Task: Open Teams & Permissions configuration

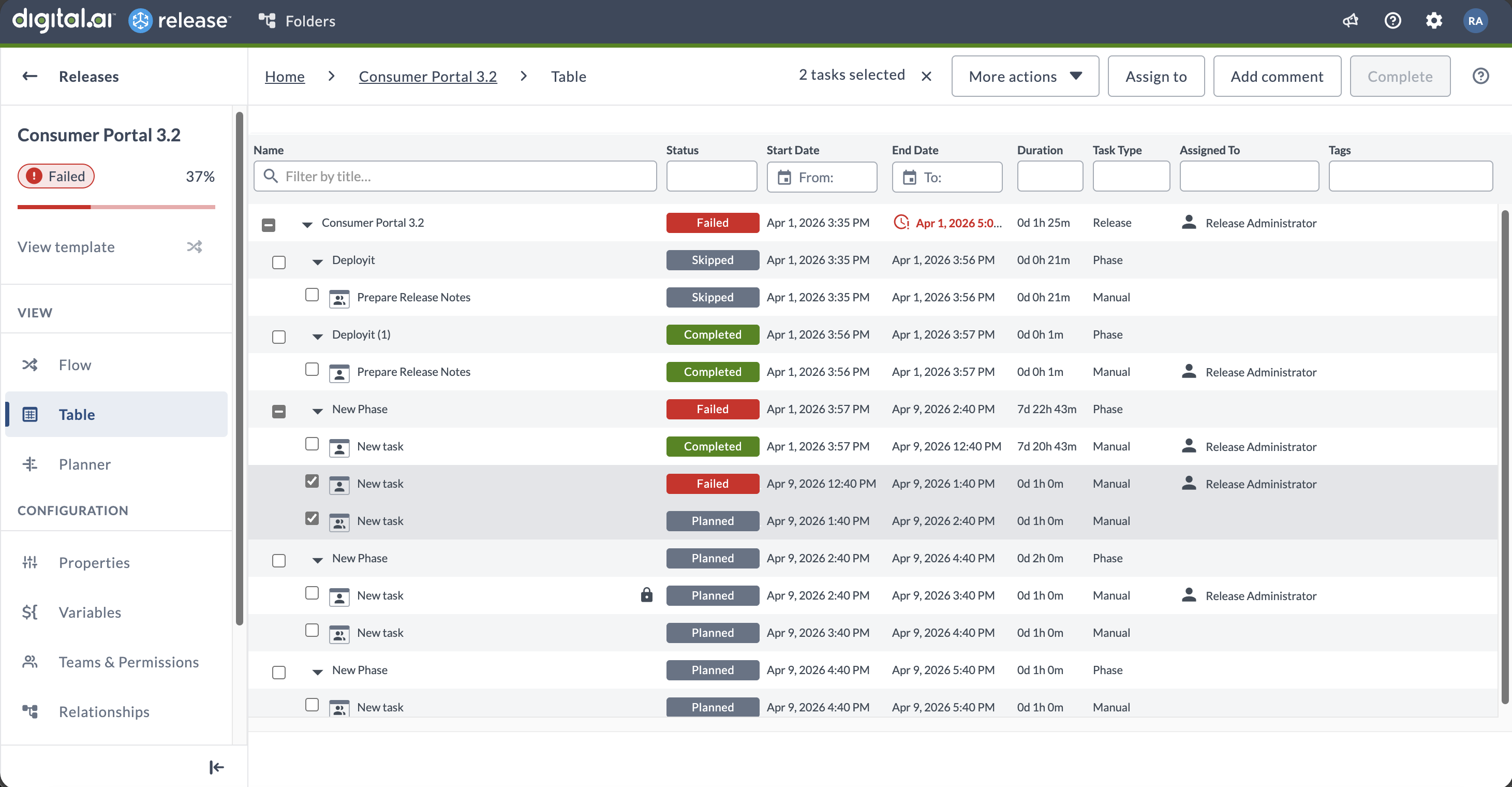Action: tap(128, 662)
